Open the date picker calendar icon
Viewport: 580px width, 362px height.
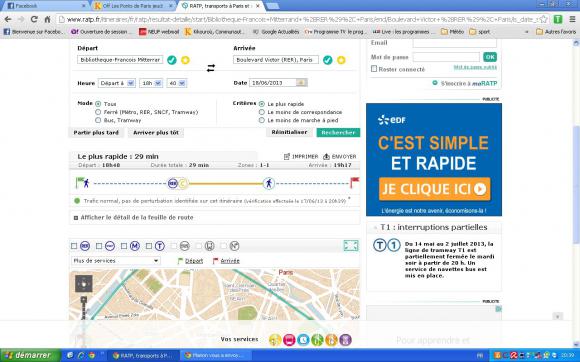tap(301, 82)
